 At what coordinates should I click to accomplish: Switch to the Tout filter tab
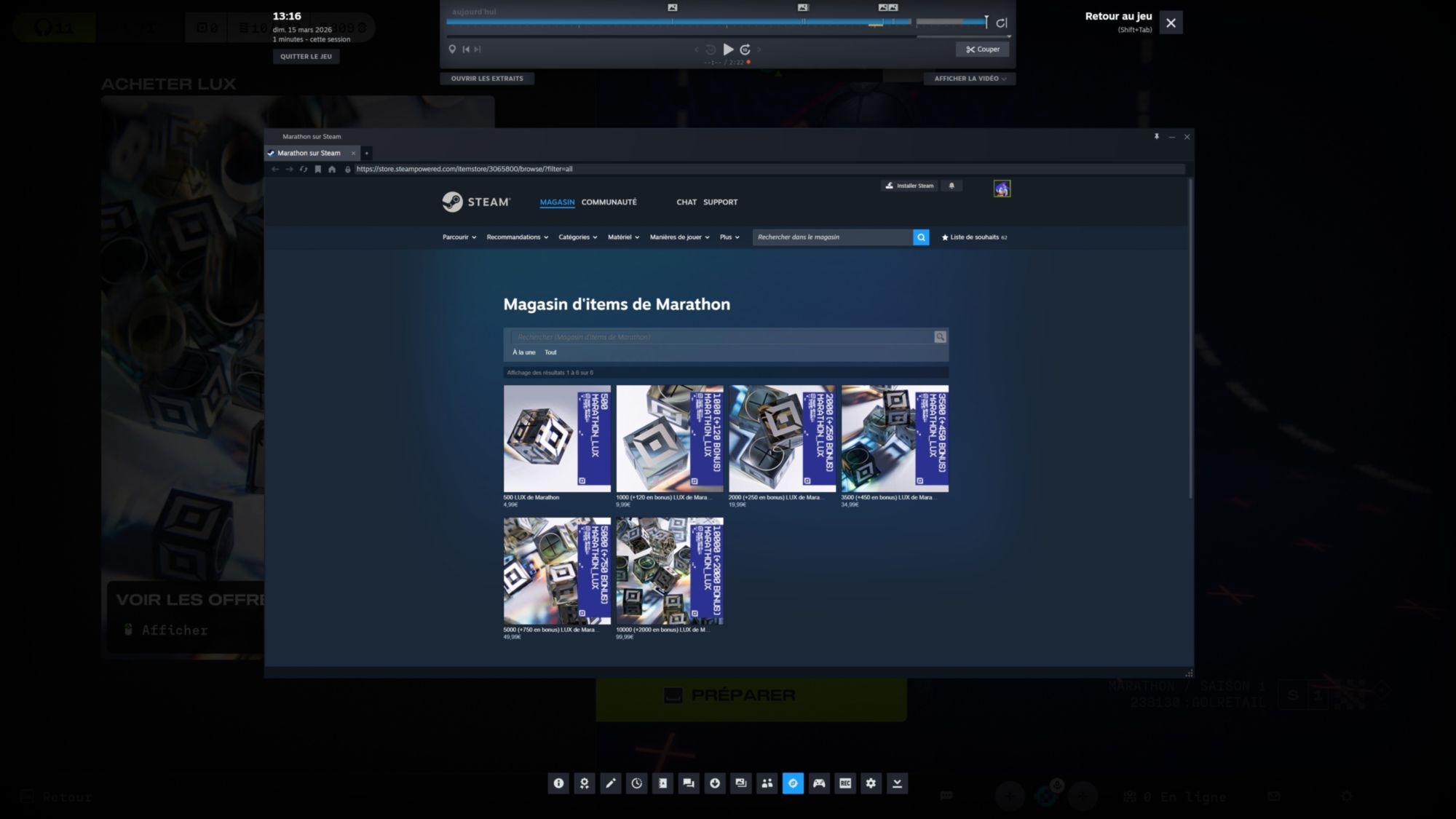[x=550, y=352]
